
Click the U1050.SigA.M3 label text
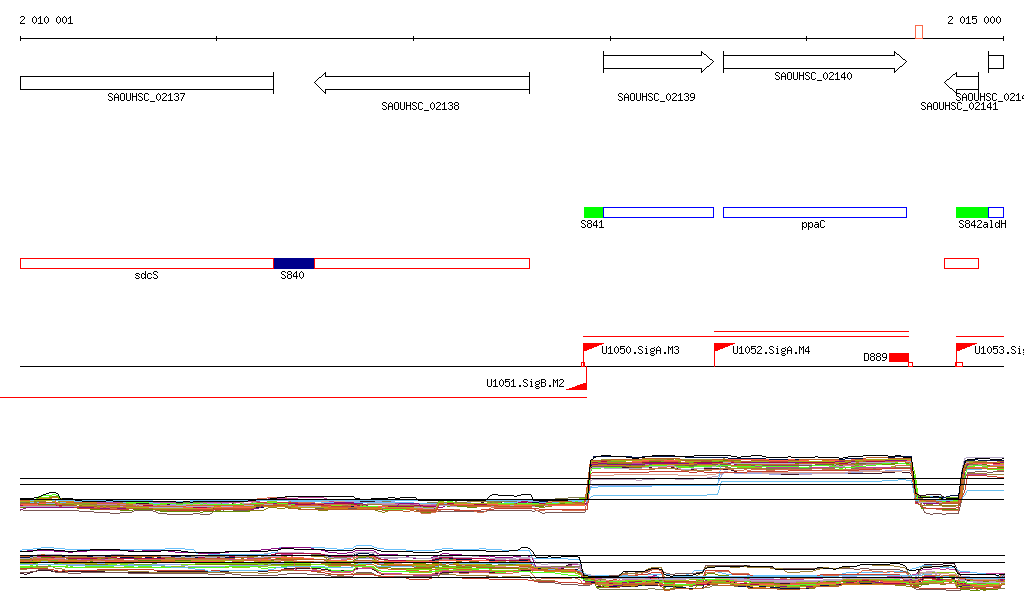pyautogui.click(x=640, y=351)
